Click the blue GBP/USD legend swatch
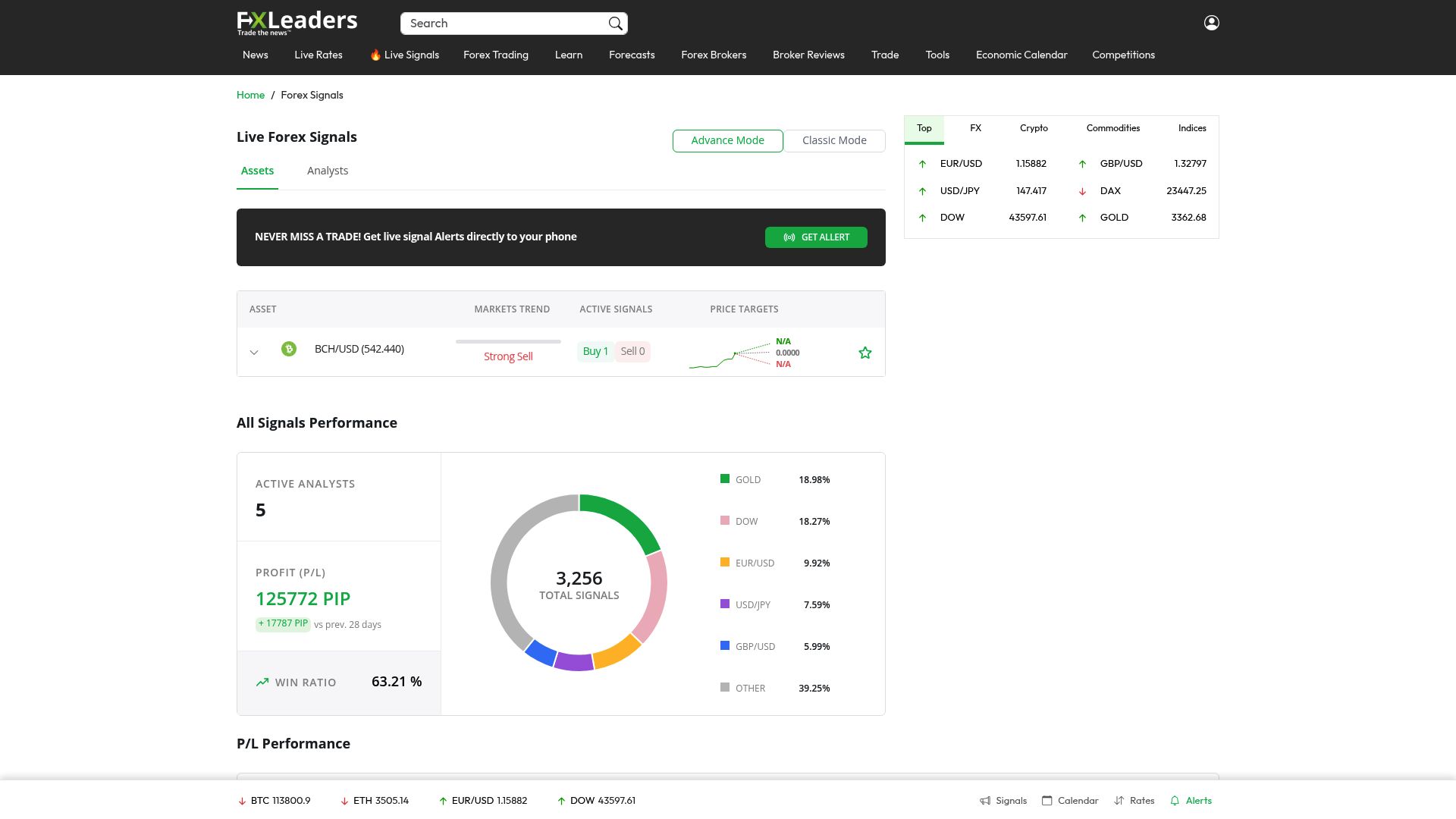 pyautogui.click(x=725, y=646)
